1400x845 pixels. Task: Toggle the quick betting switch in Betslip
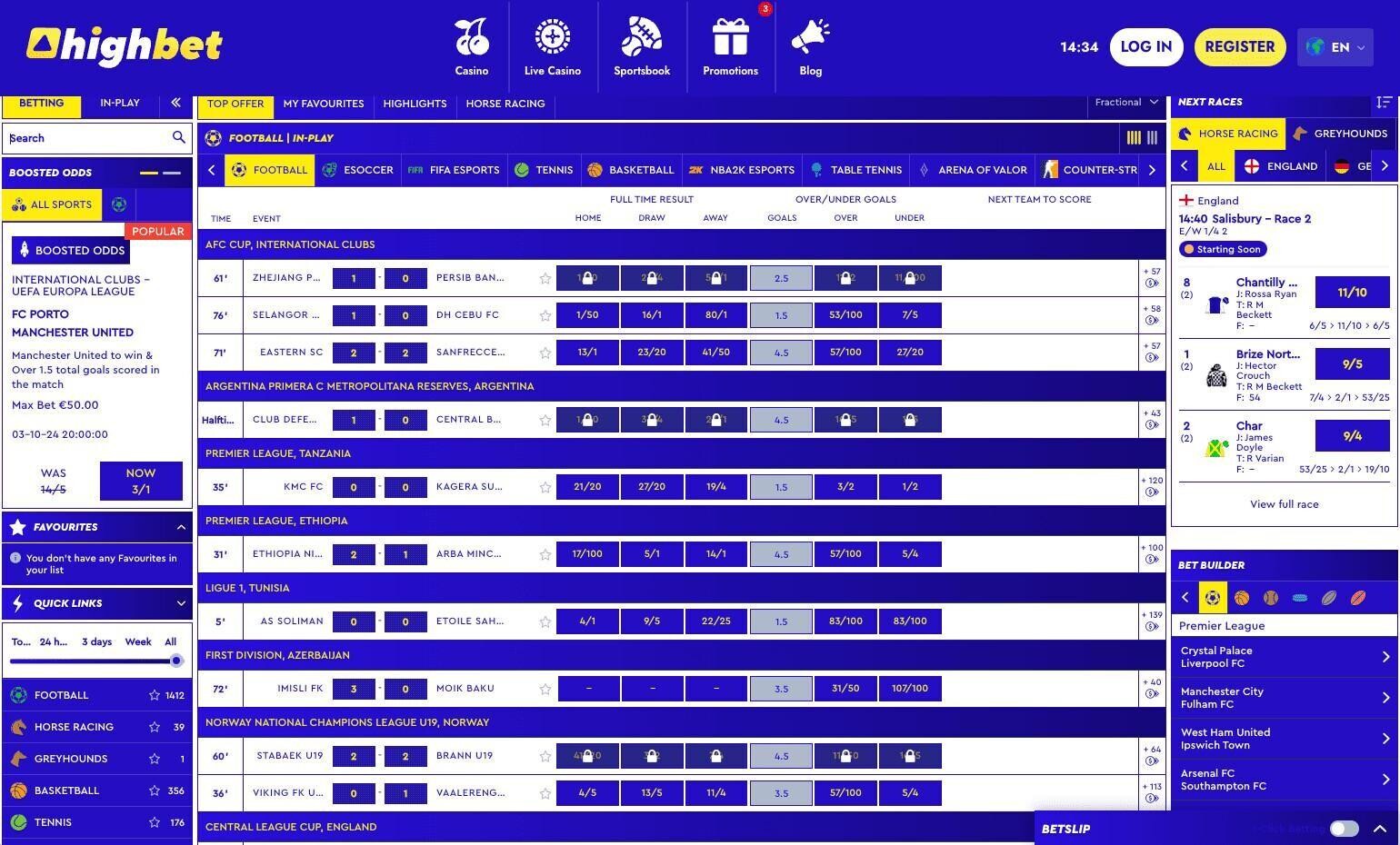click(1344, 829)
